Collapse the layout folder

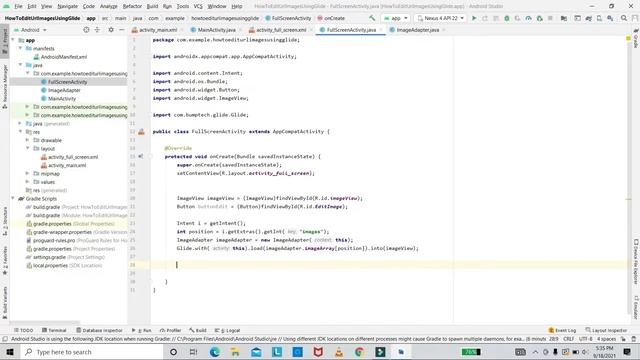pos(28,148)
